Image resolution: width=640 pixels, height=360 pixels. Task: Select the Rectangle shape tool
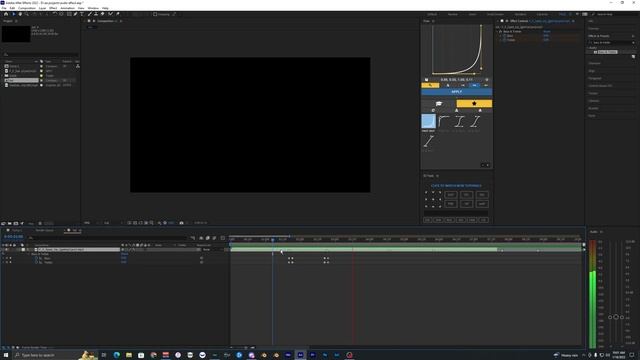[69, 14]
